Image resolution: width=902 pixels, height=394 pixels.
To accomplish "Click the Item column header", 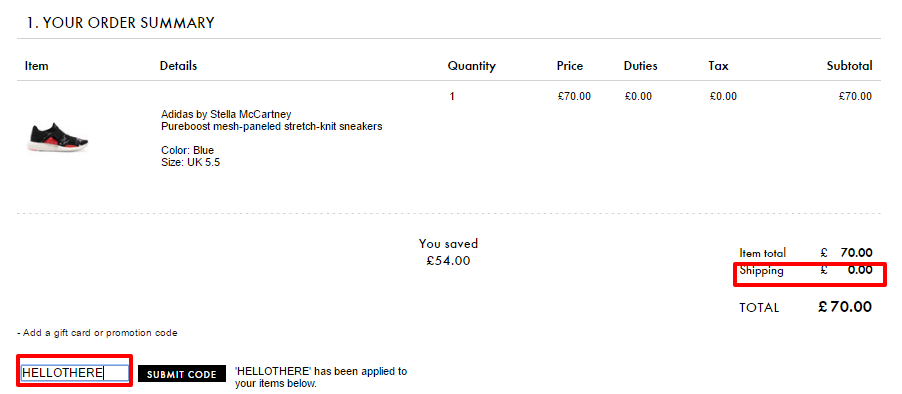I will point(36,66).
